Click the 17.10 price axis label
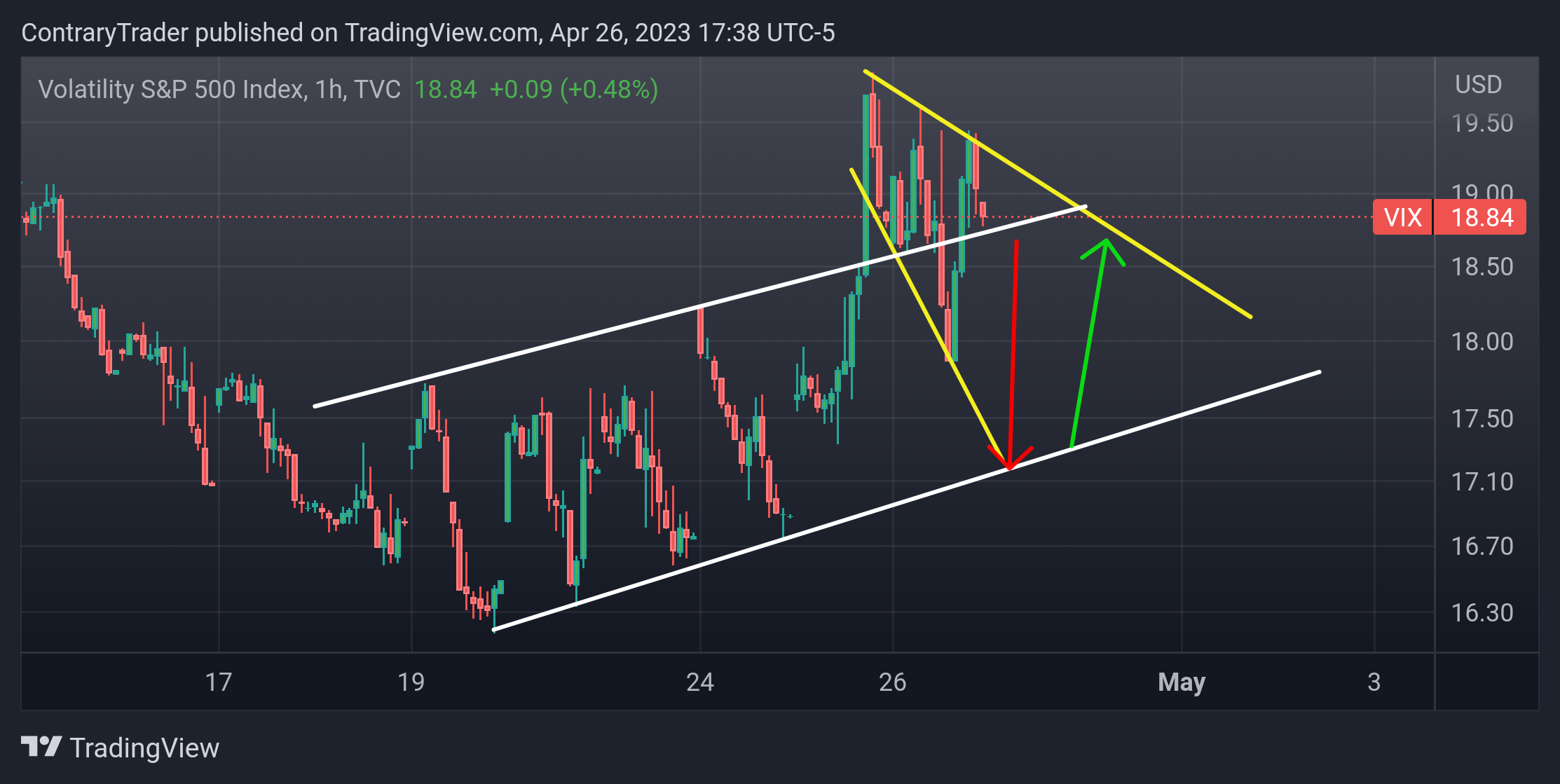Screen dimensions: 1560x784 [x=1482, y=482]
